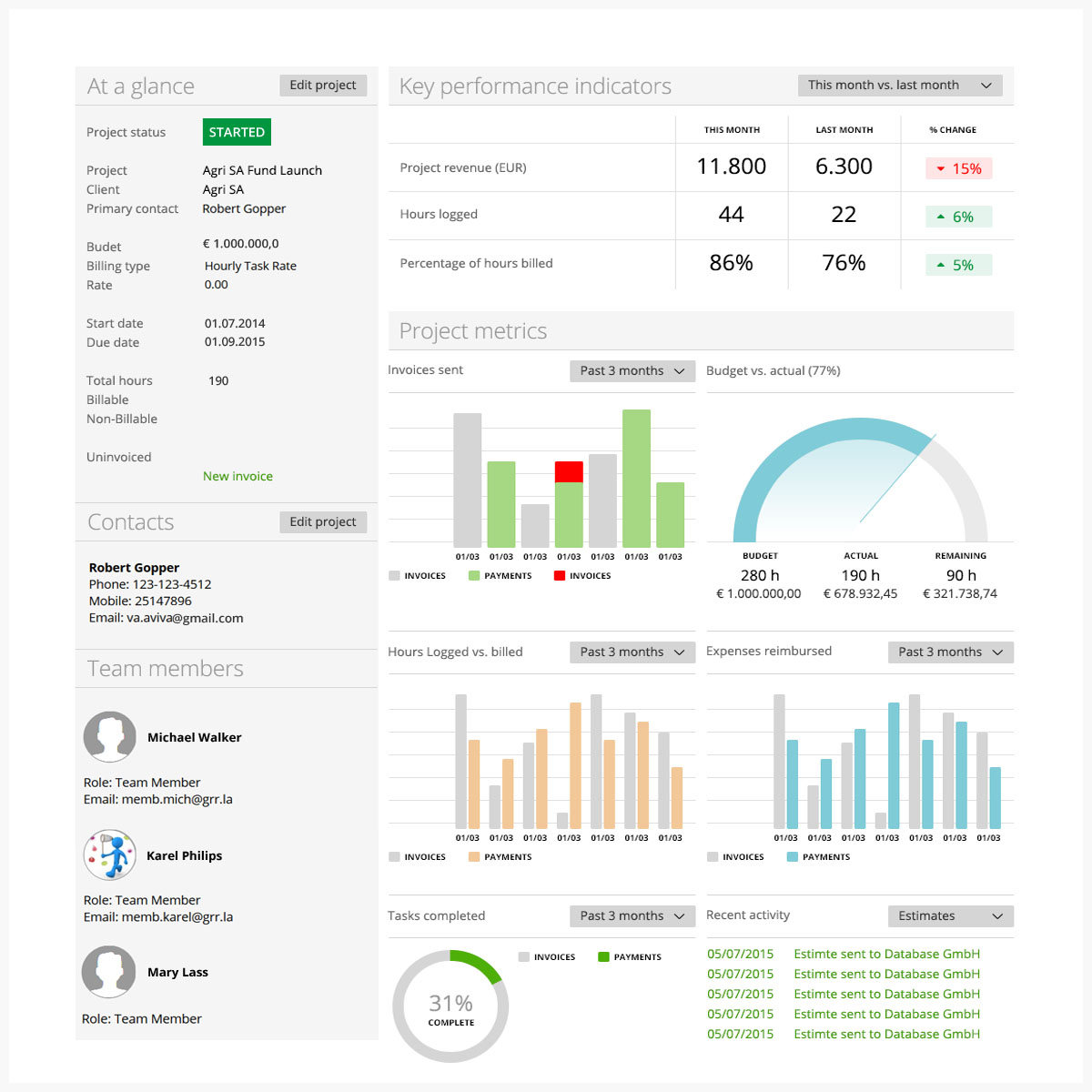Open the 'This month vs. last month' dropdown

(899, 86)
